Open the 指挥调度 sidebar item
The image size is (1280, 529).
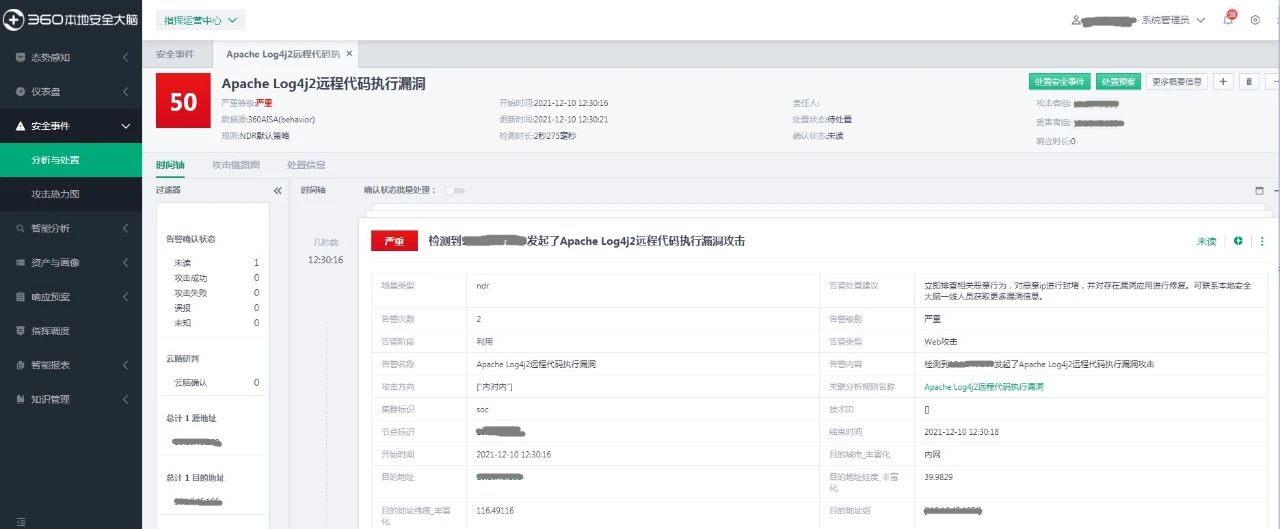[71, 331]
